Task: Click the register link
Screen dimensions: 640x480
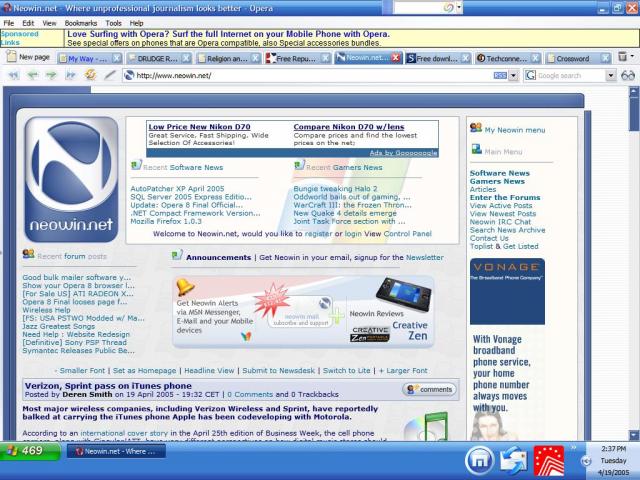Action: coord(318,234)
